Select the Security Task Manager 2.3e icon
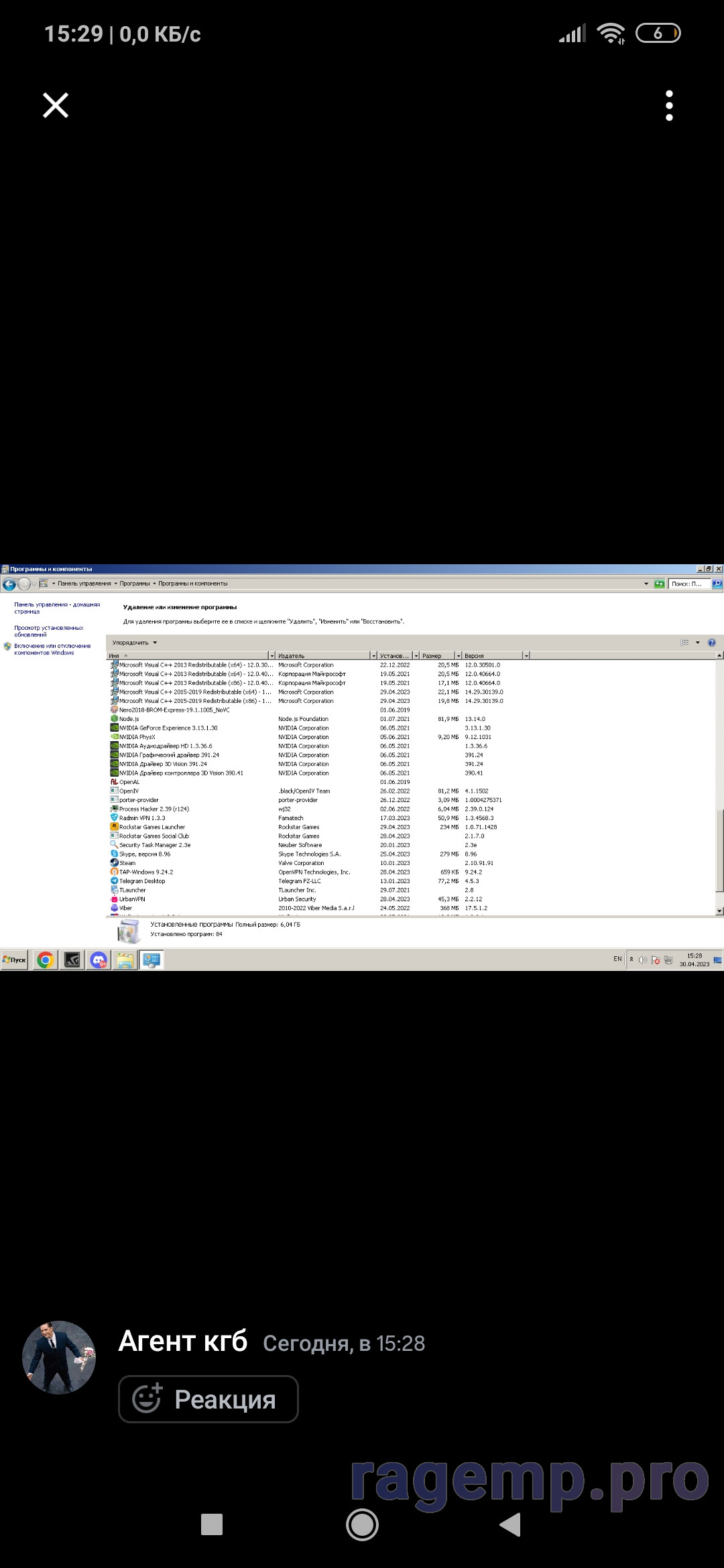The height and width of the screenshot is (1568, 724). point(114,844)
